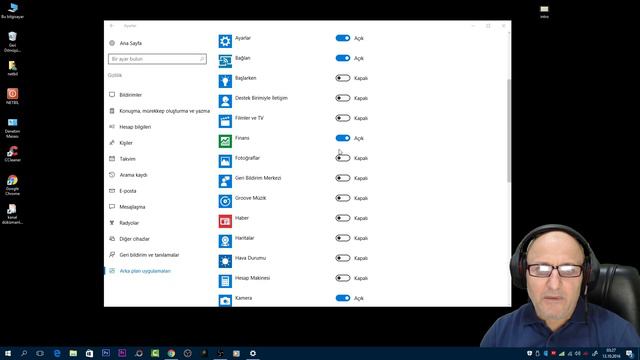Turn off Ayarlar background toggle
The width and height of the screenshot is (640, 360).
click(343, 38)
